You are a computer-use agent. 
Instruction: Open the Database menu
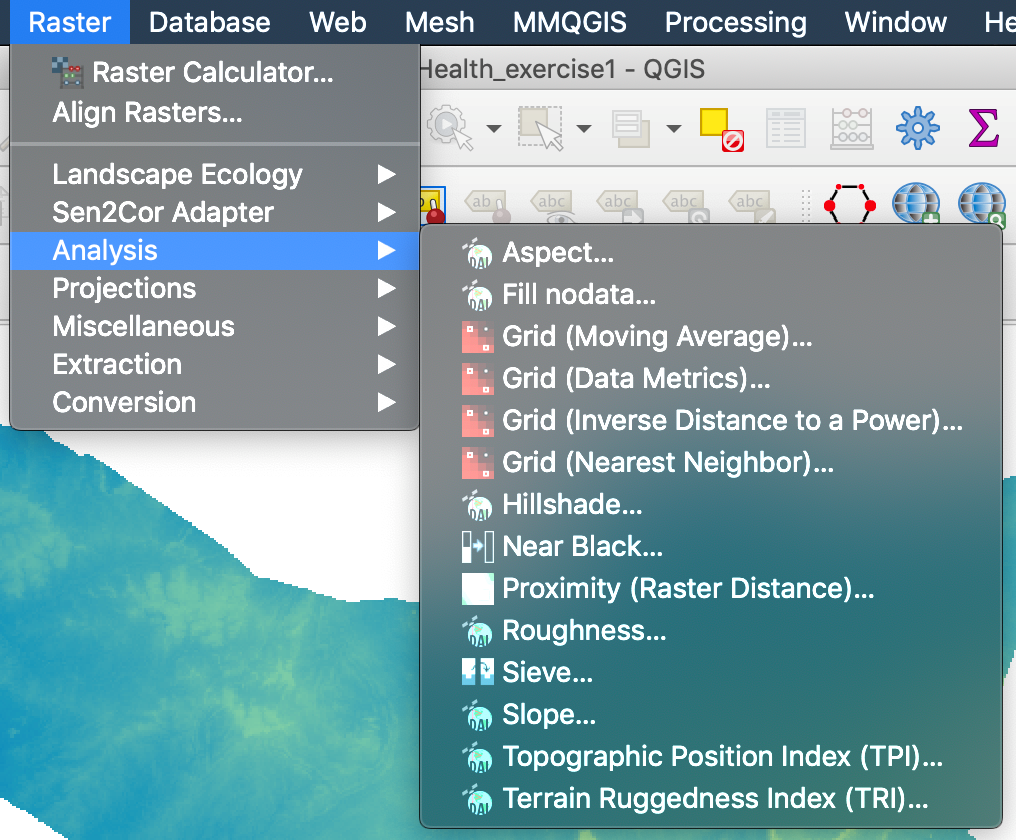pos(209,22)
